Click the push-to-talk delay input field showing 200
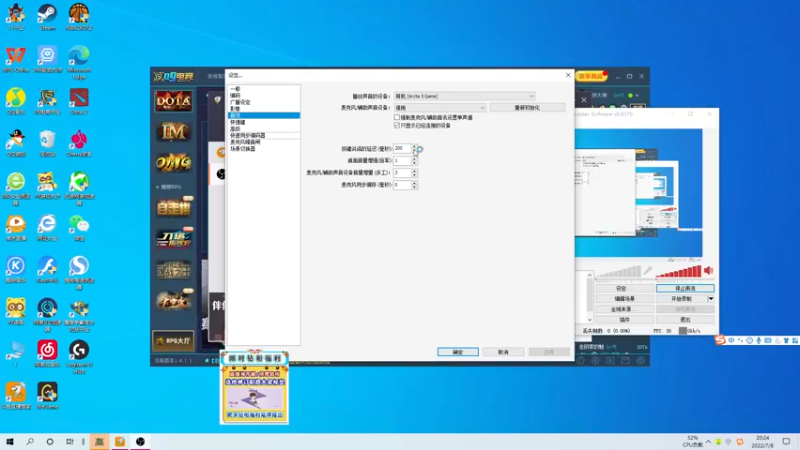Image resolution: width=800 pixels, height=450 pixels. click(x=403, y=148)
